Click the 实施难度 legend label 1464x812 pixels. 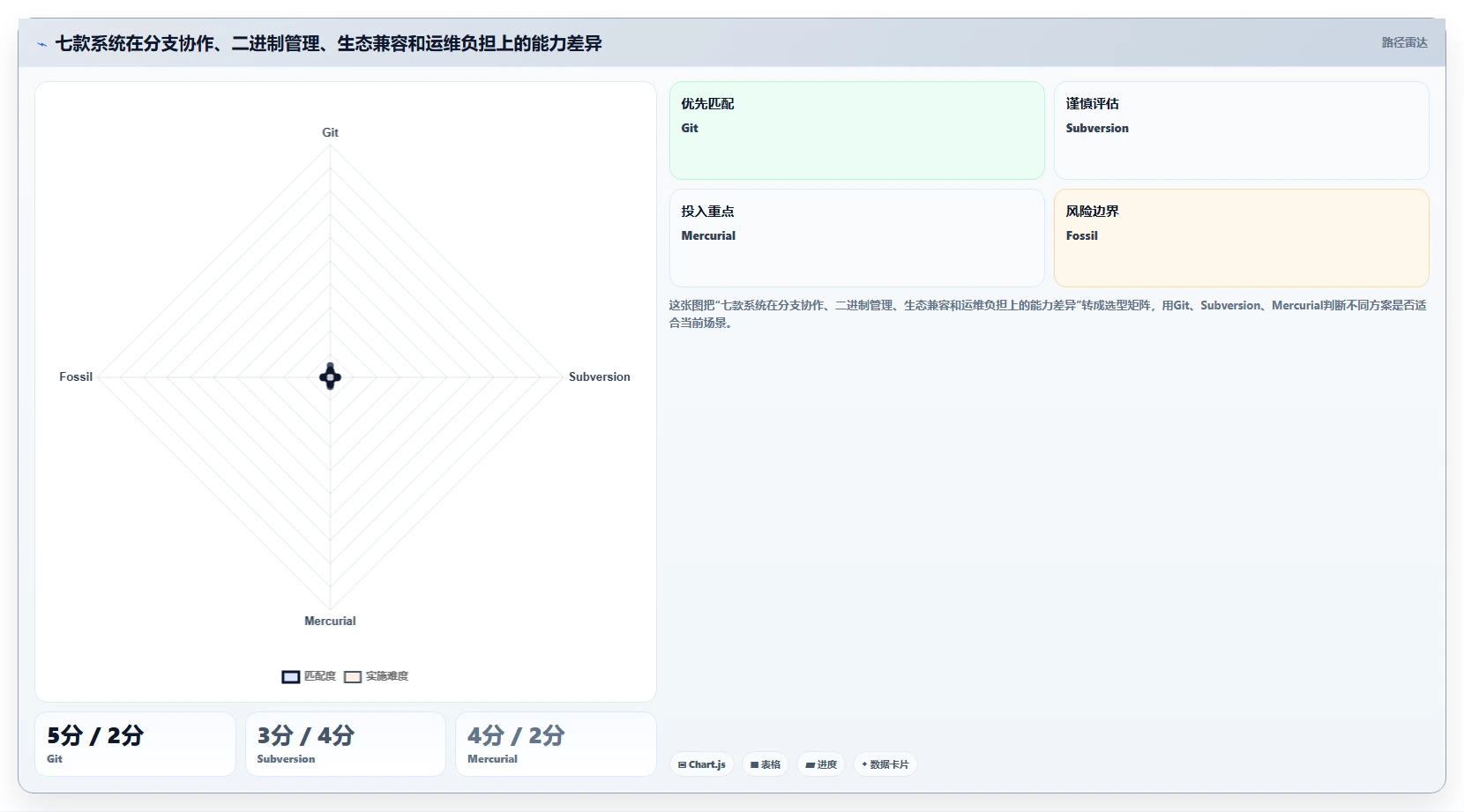387,676
